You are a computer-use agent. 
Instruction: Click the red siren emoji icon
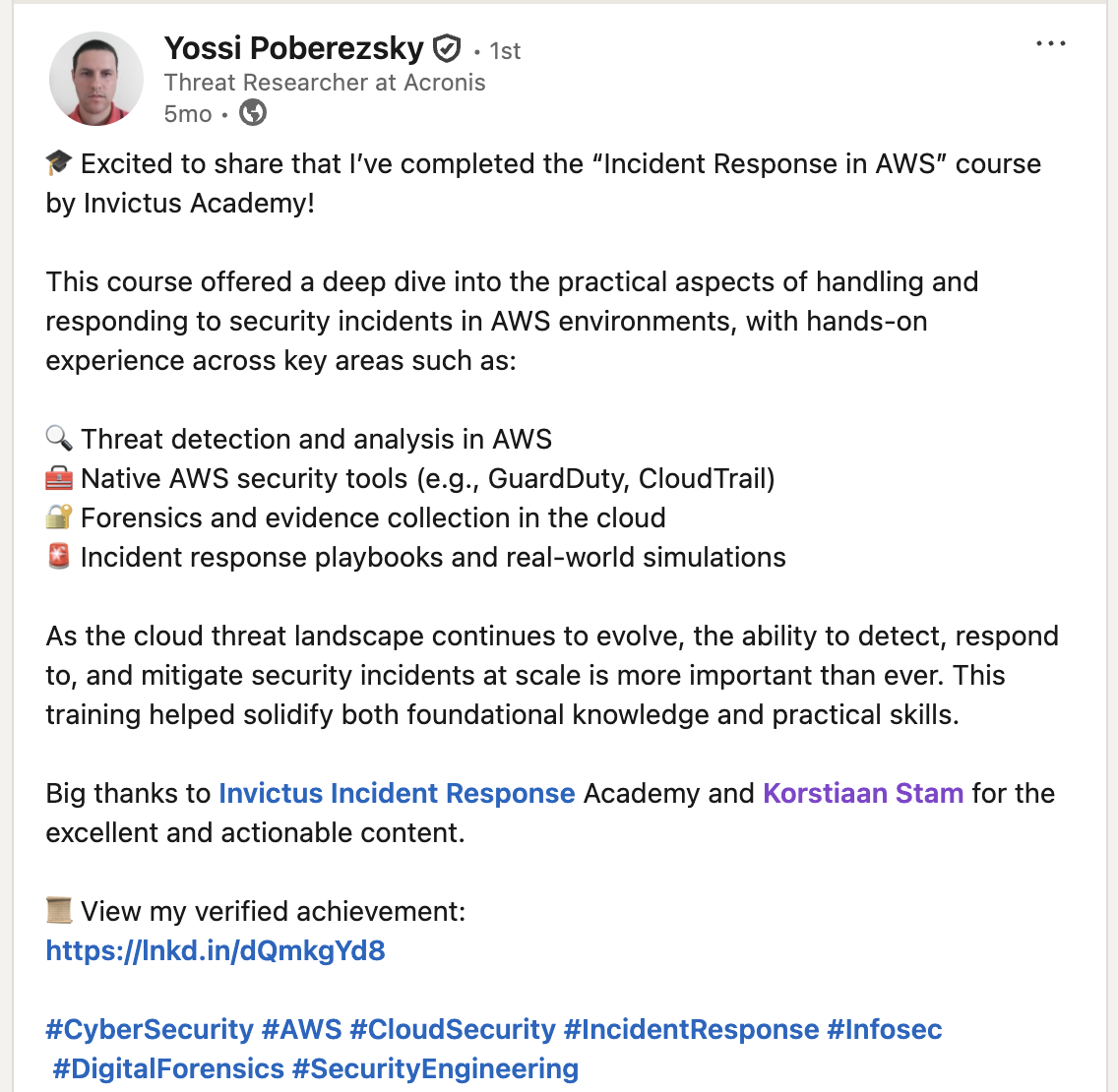point(59,557)
